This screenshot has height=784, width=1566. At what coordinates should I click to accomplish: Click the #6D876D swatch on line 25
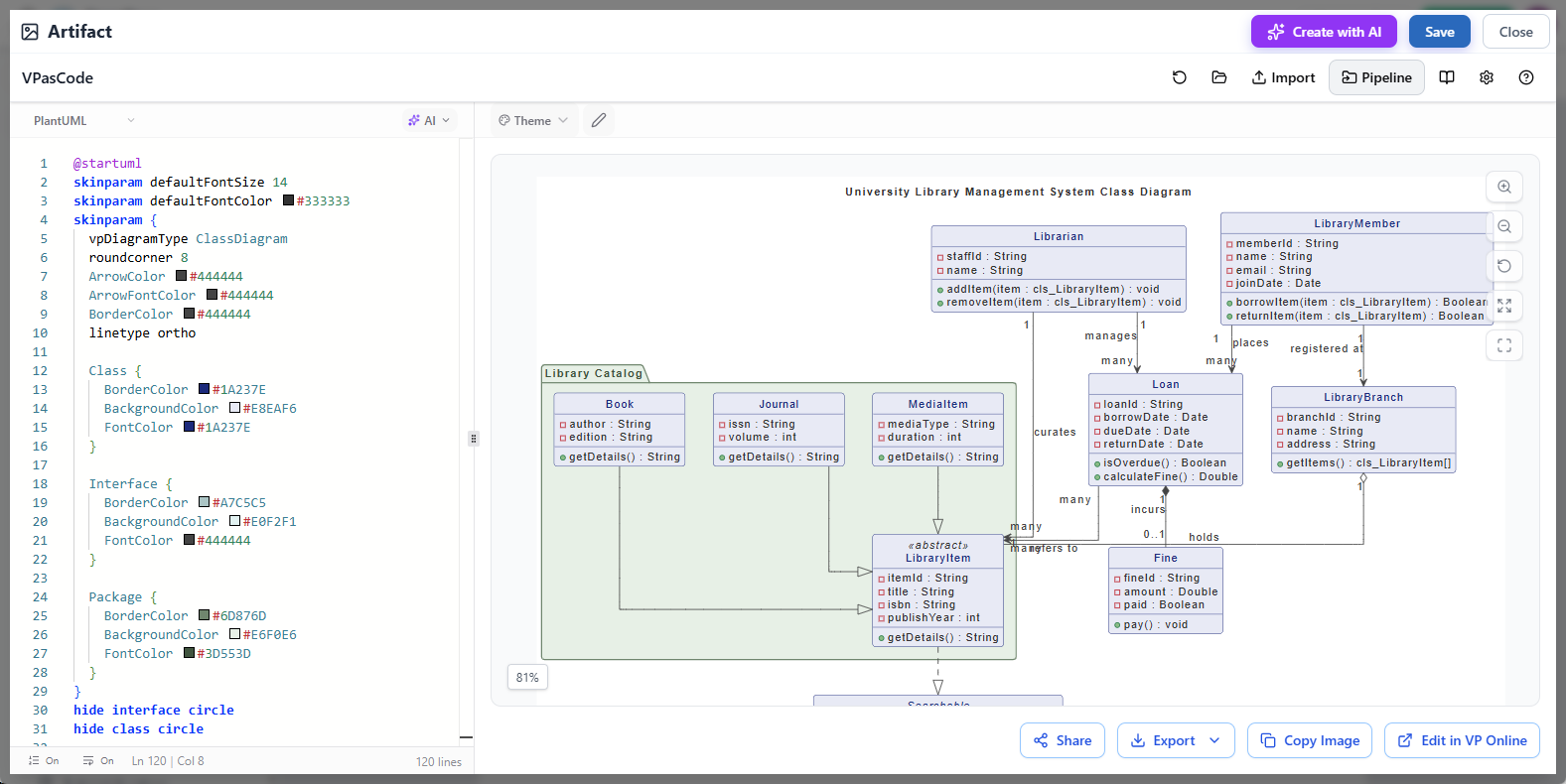pos(204,615)
